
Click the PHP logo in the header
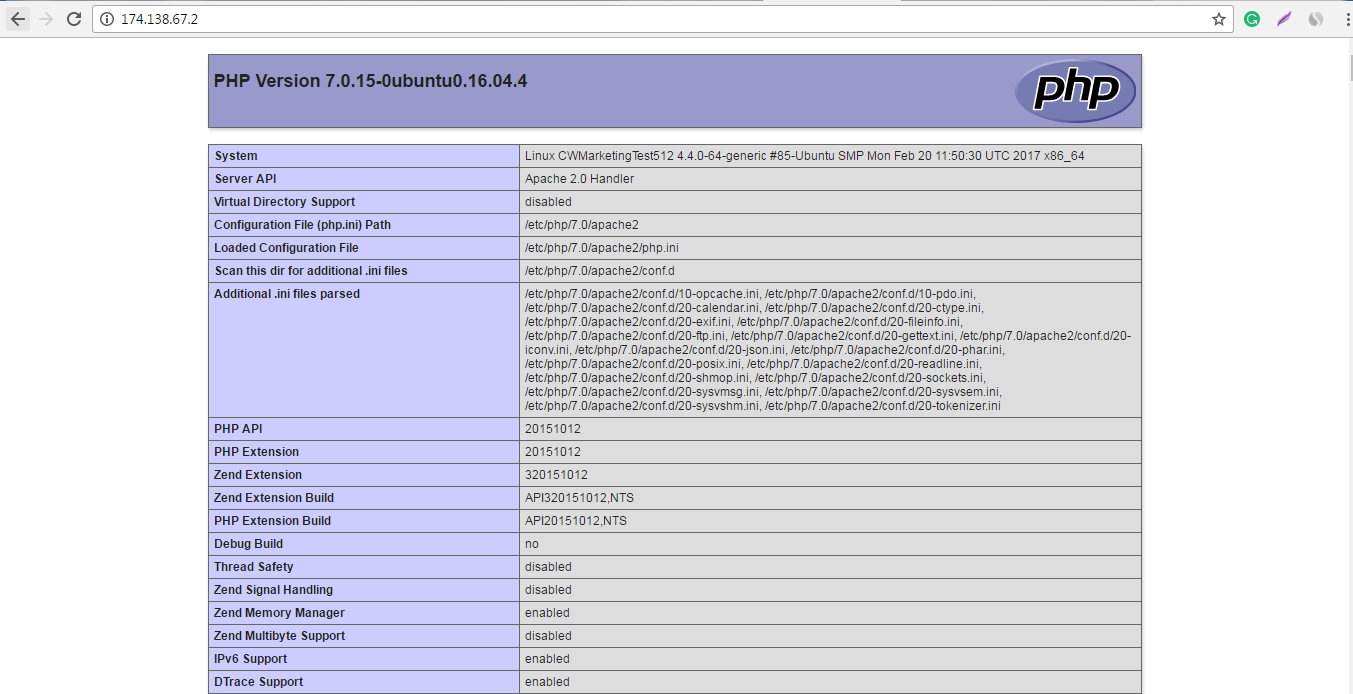(x=1075, y=91)
